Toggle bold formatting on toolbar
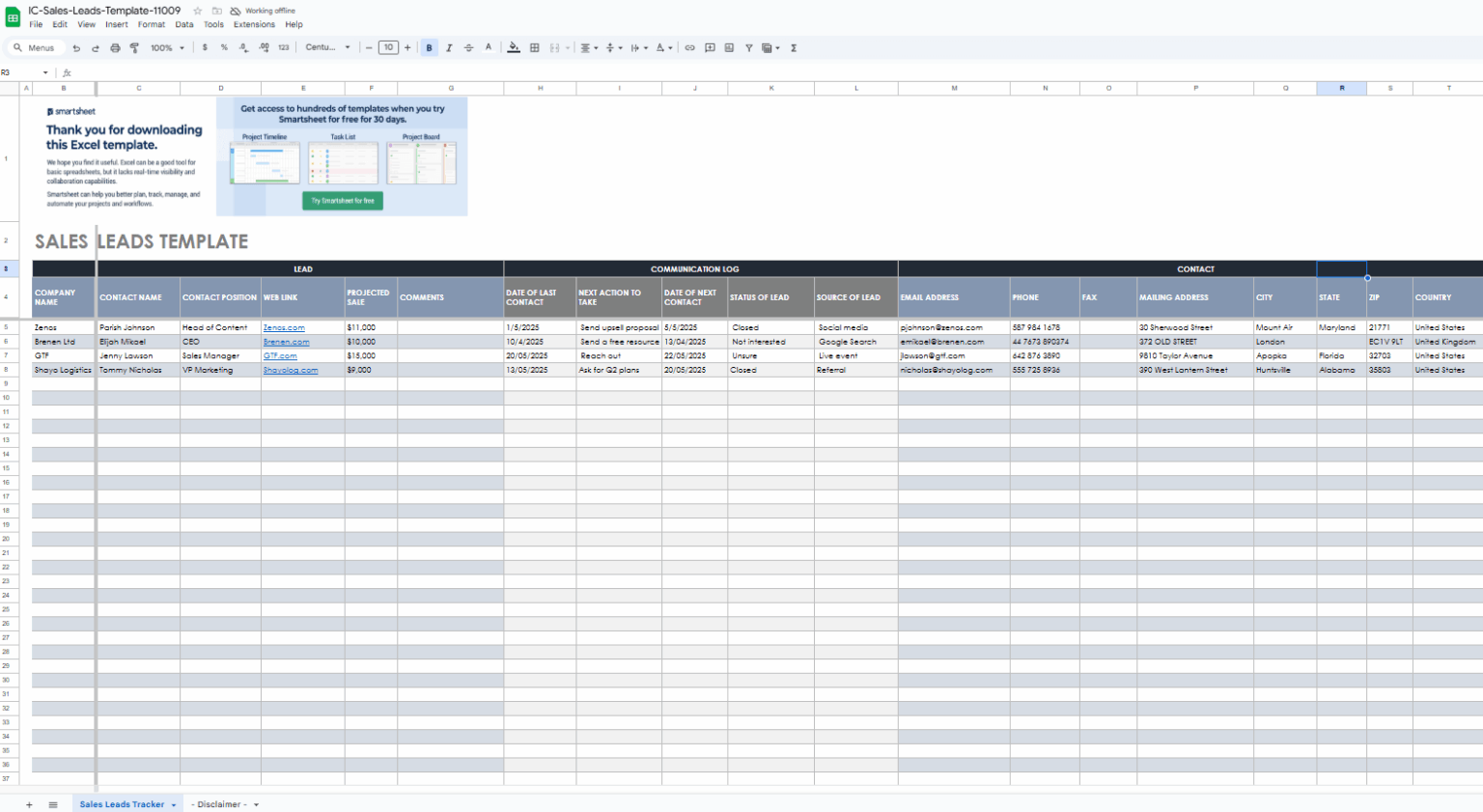The height and width of the screenshot is (812, 1483). (429, 47)
